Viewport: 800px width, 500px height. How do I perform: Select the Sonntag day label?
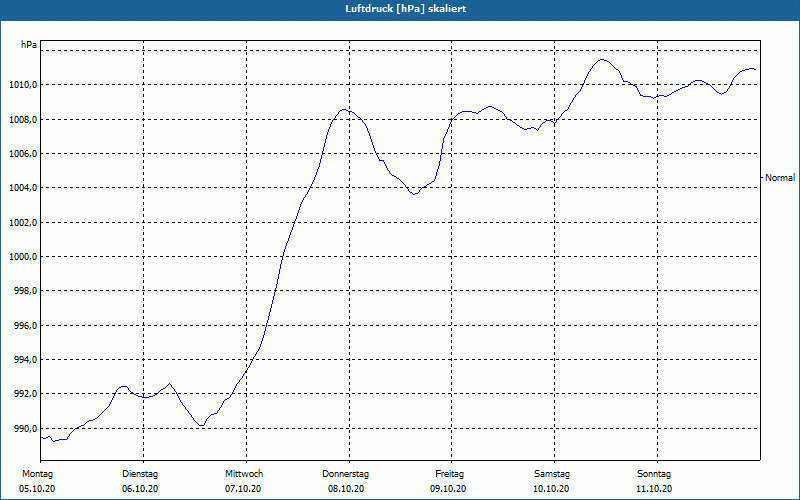click(x=654, y=474)
